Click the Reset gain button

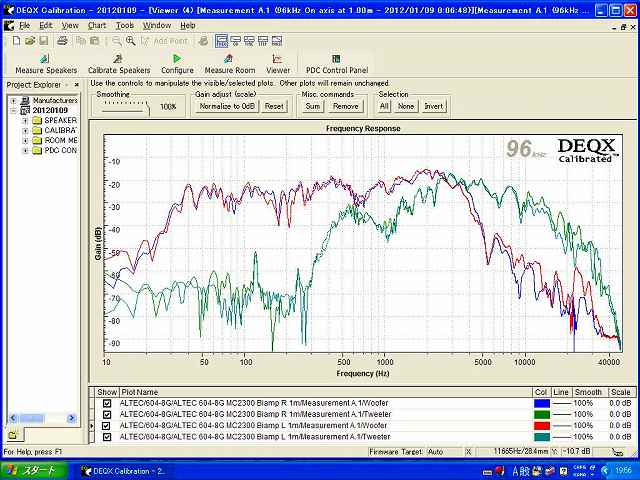[274, 107]
